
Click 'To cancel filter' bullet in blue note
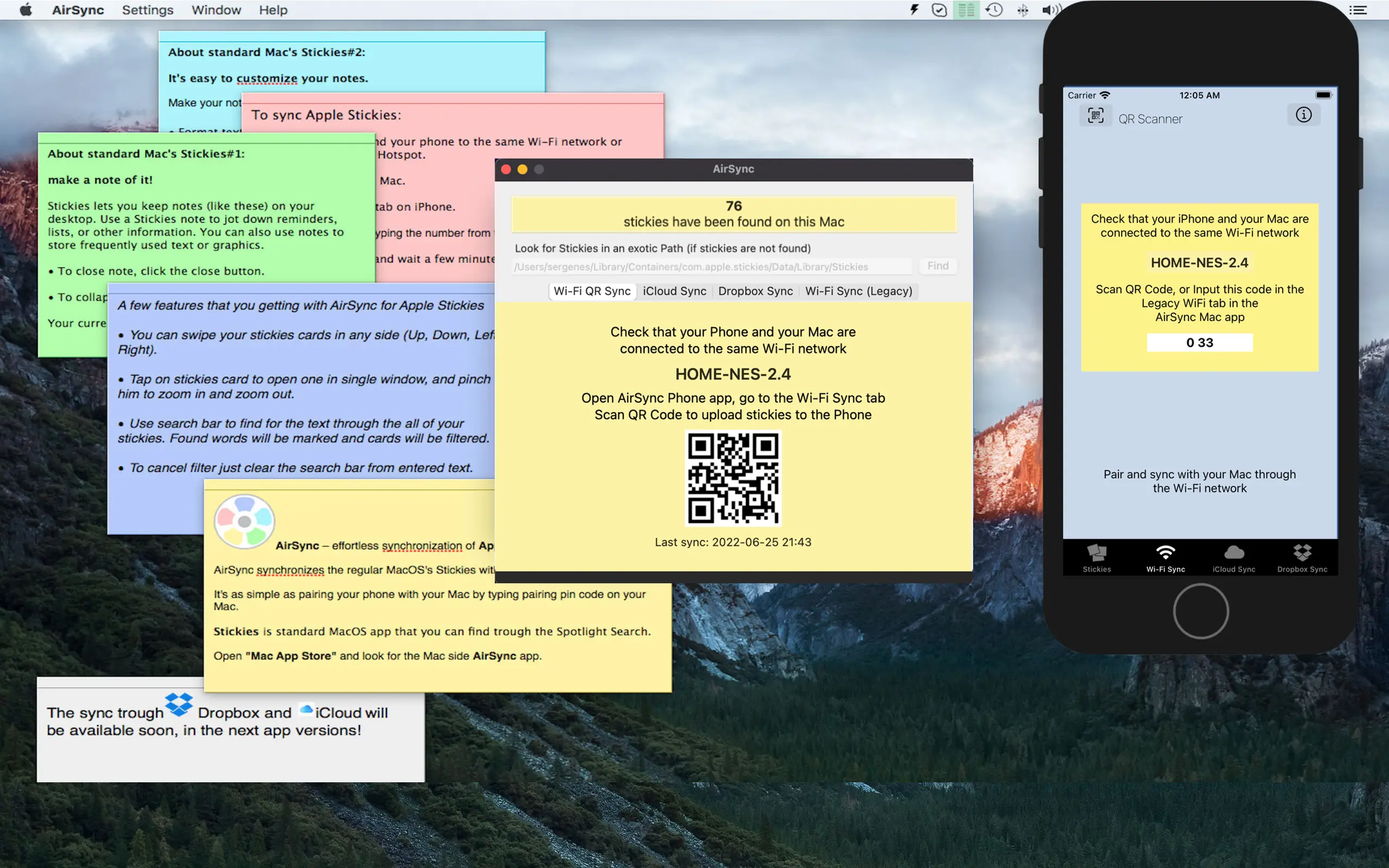click(x=295, y=468)
